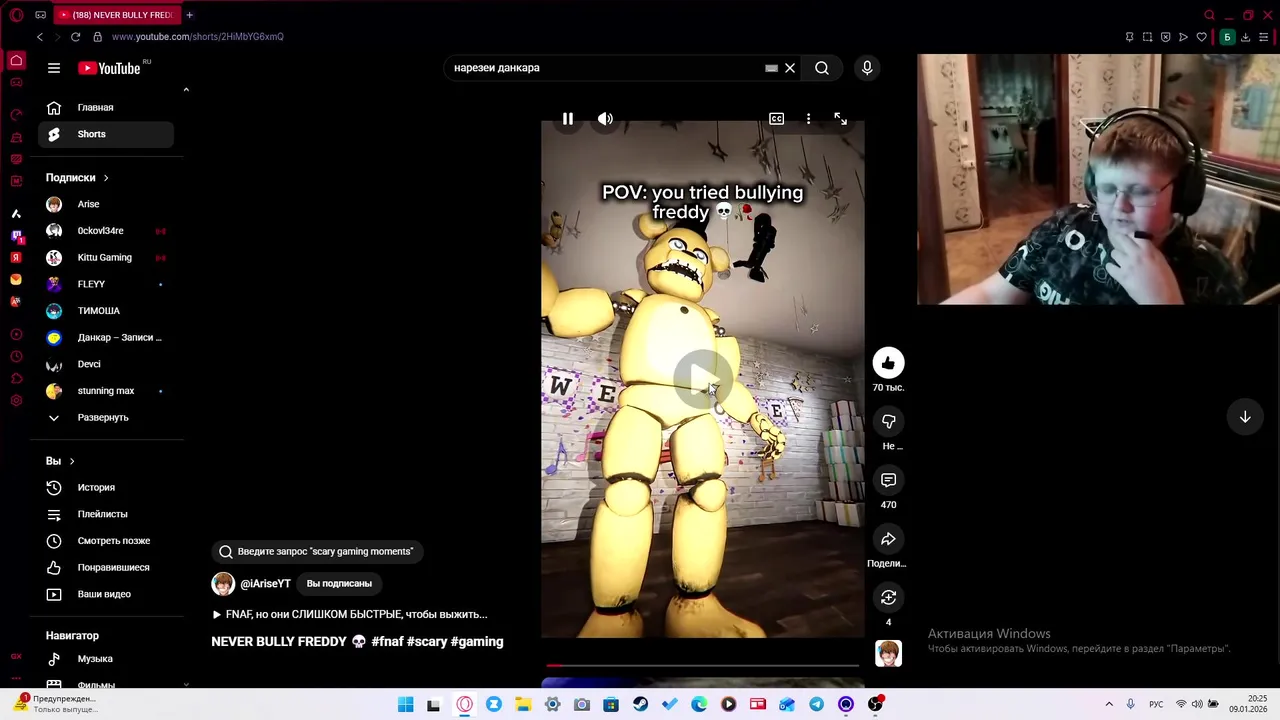The image size is (1280, 720).
Task: Open Понравившиеся videos
Action: [x=106, y=567]
